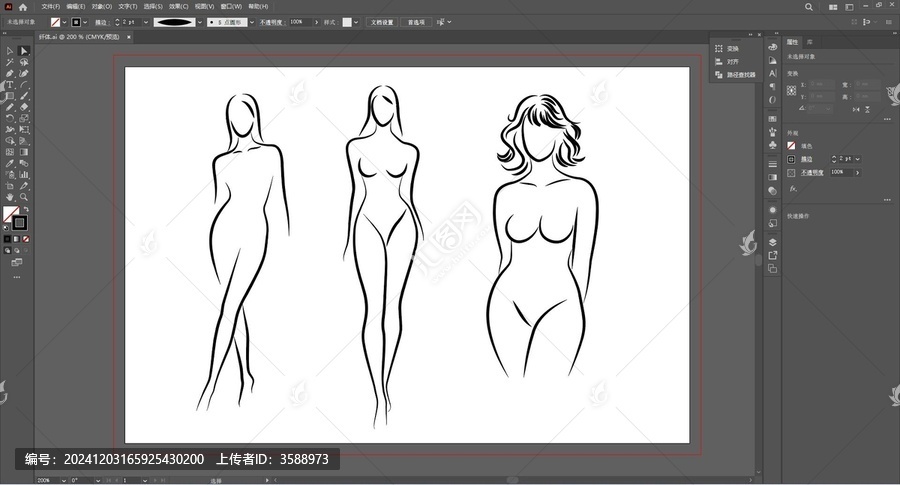Viewport: 900px width, 485px height.
Task: Select the Eraser tool
Action: coord(24,107)
